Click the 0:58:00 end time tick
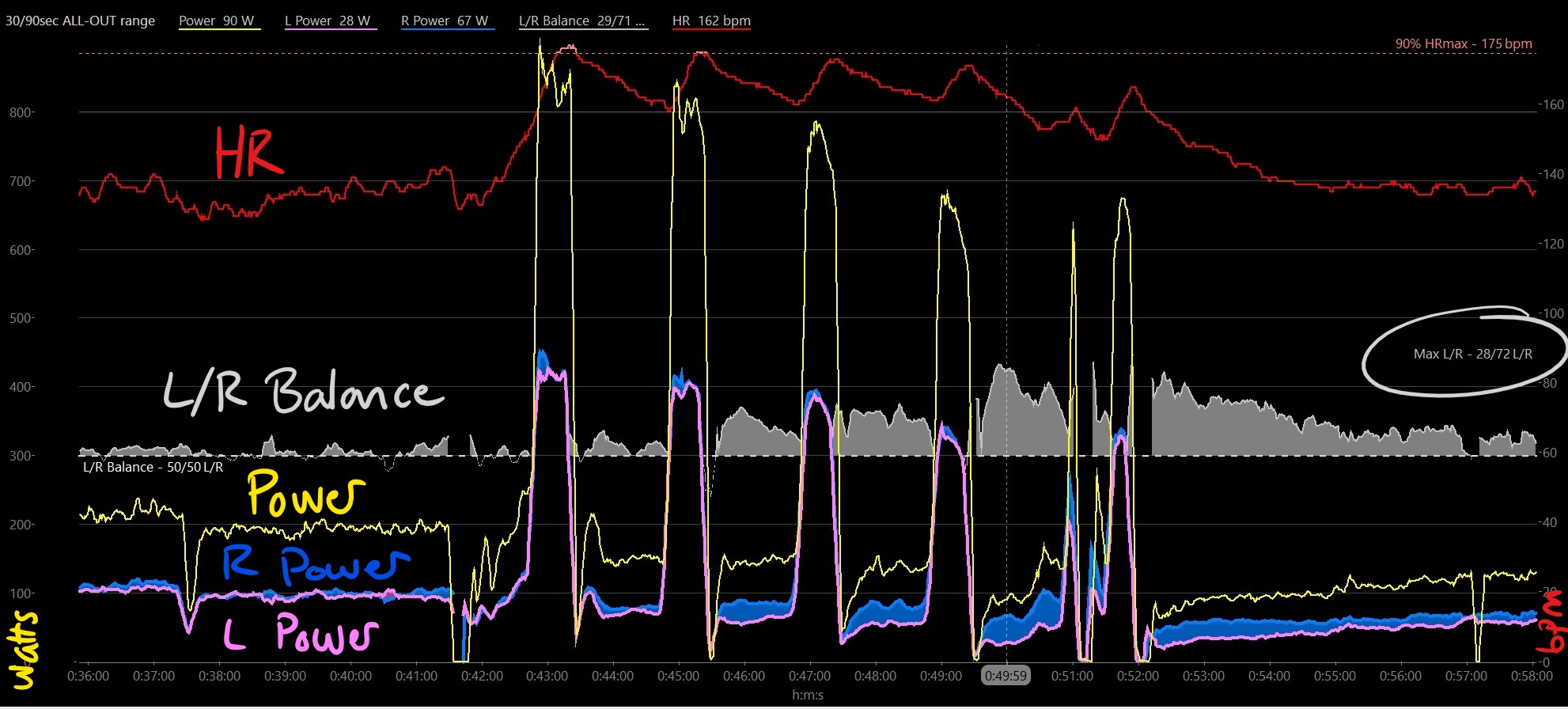Screen dimensions: 1568x709 pyautogui.click(x=1531, y=676)
